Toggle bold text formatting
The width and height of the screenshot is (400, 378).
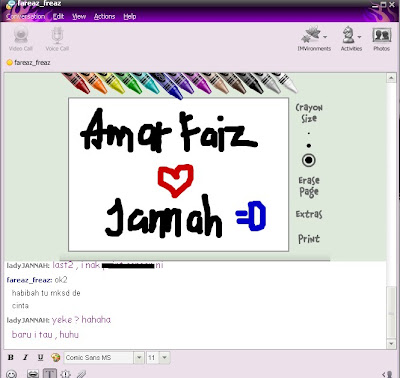[x=11, y=357]
